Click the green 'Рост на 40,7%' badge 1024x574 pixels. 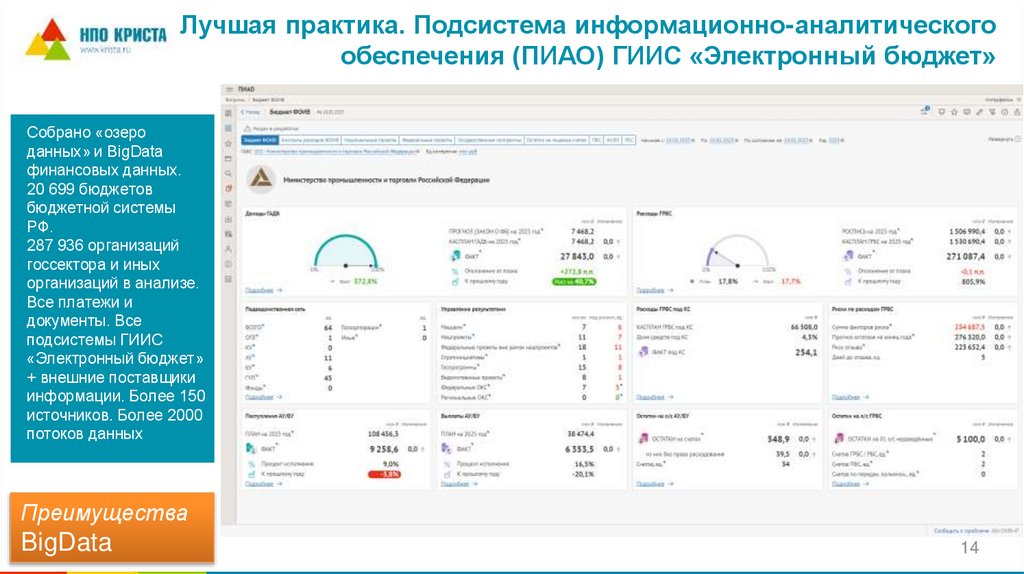click(575, 281)
